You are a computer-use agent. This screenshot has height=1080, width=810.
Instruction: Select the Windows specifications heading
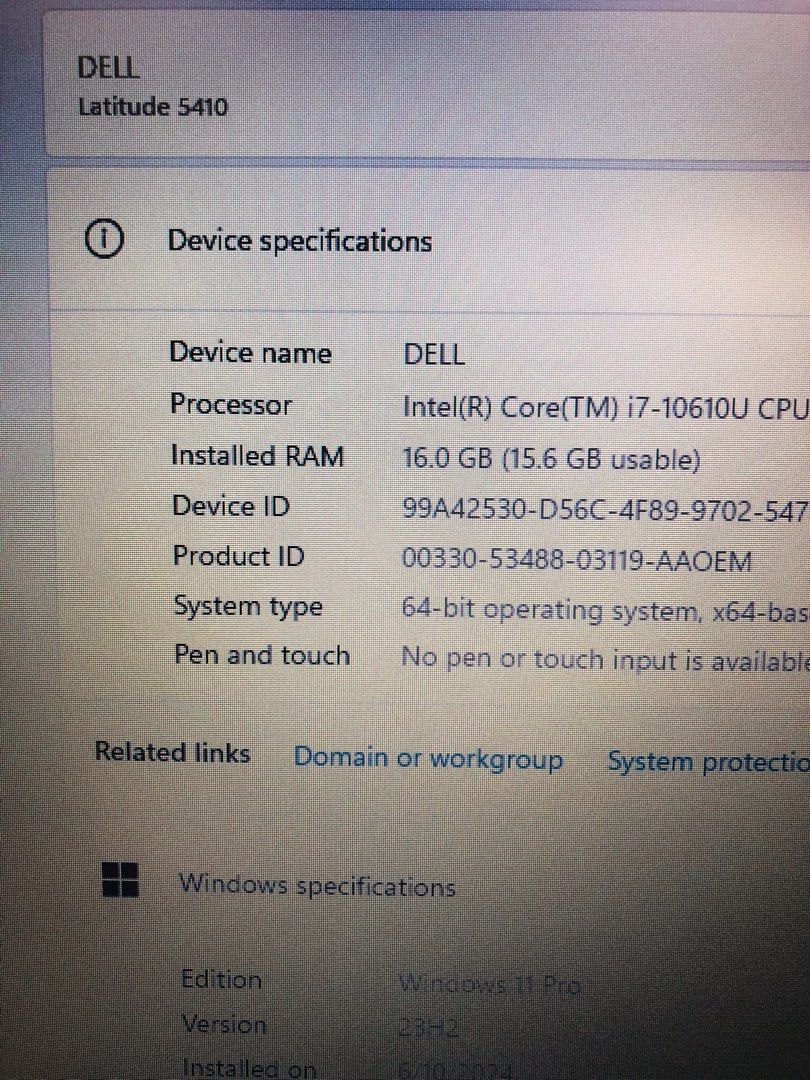tap(317, 884)
